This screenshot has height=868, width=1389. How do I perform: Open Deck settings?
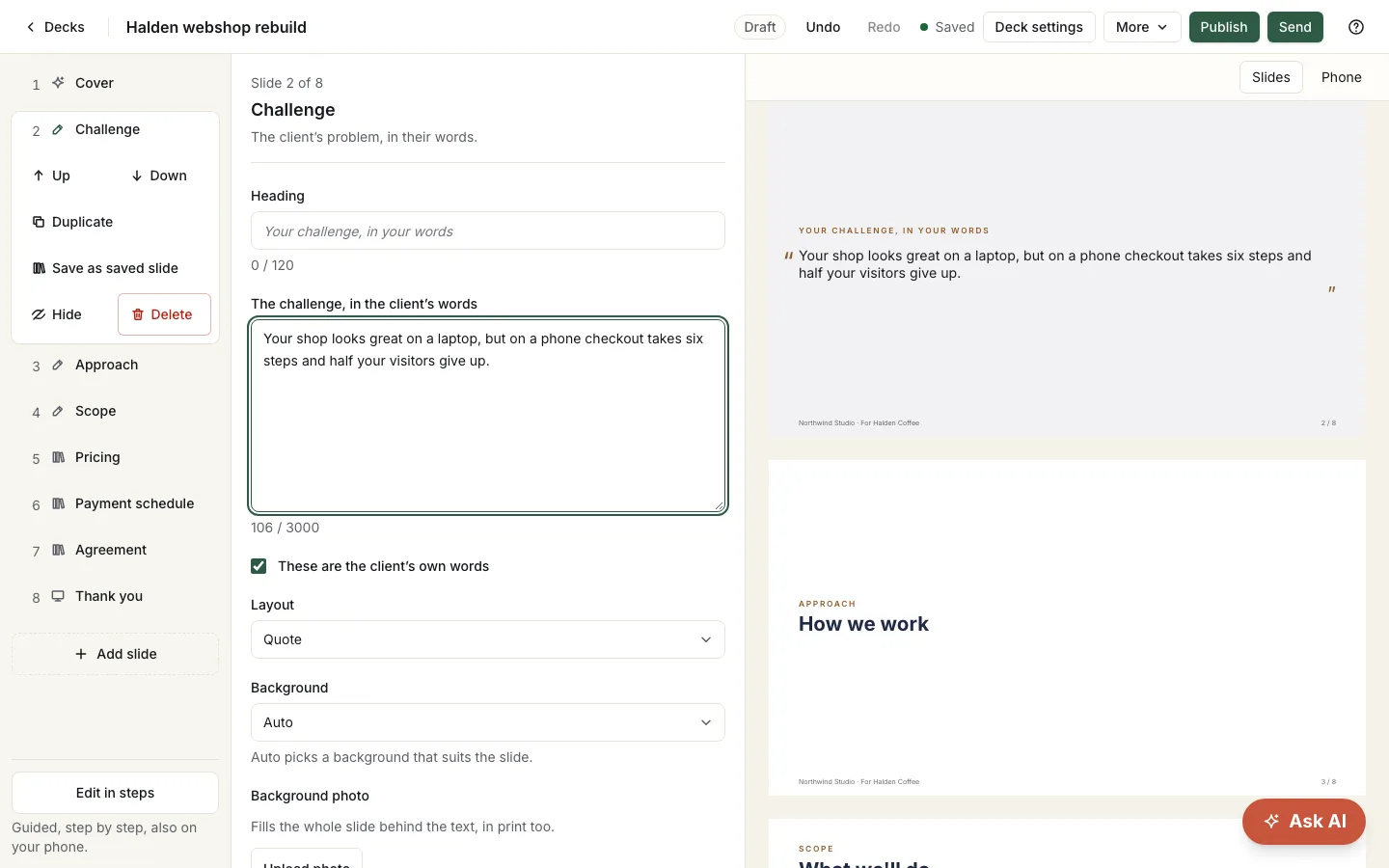tap(1039, 27)
